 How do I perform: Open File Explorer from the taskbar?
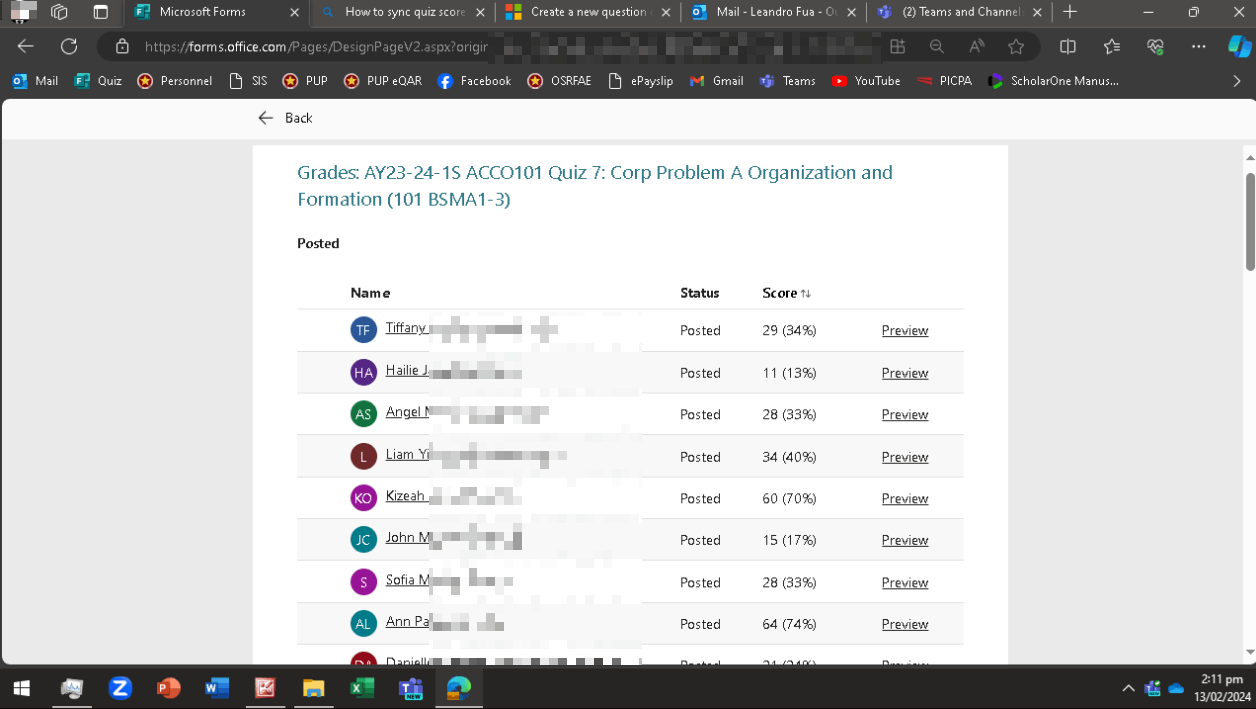(313, 688)
